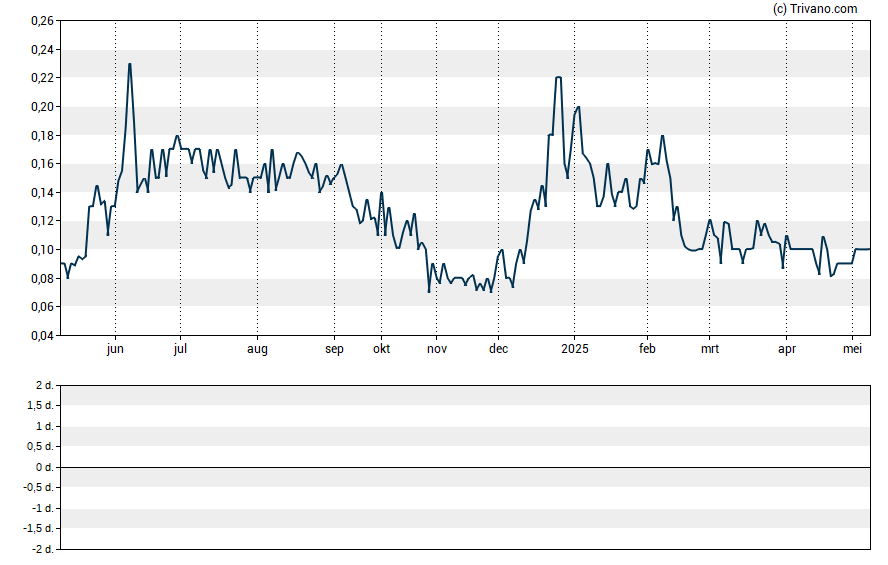
Task: Click the 1,5 d. volume axis label
Action: [40, 406]
